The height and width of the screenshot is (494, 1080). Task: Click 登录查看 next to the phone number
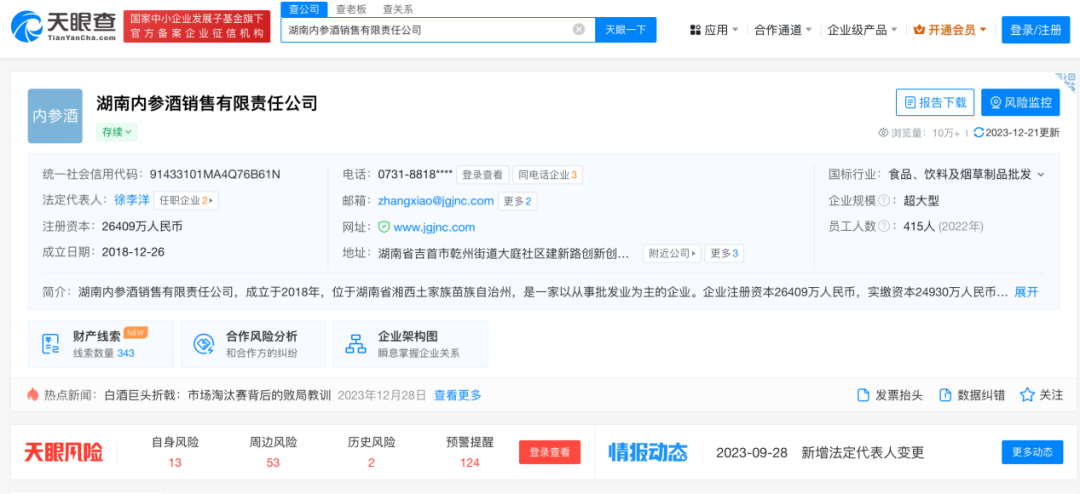(482, 175)
